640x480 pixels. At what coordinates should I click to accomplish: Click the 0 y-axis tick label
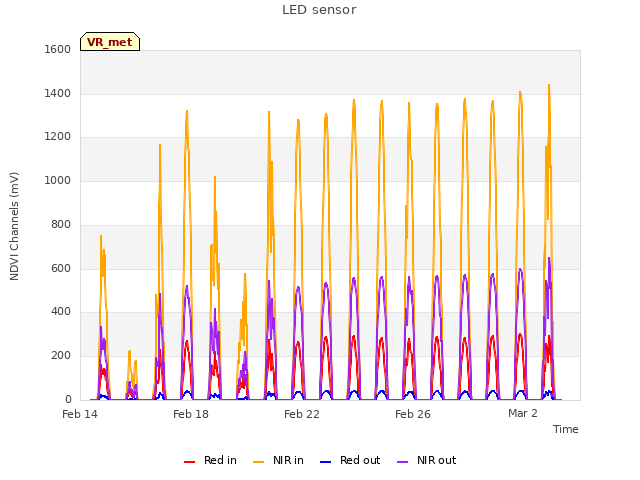click(68, 399)
